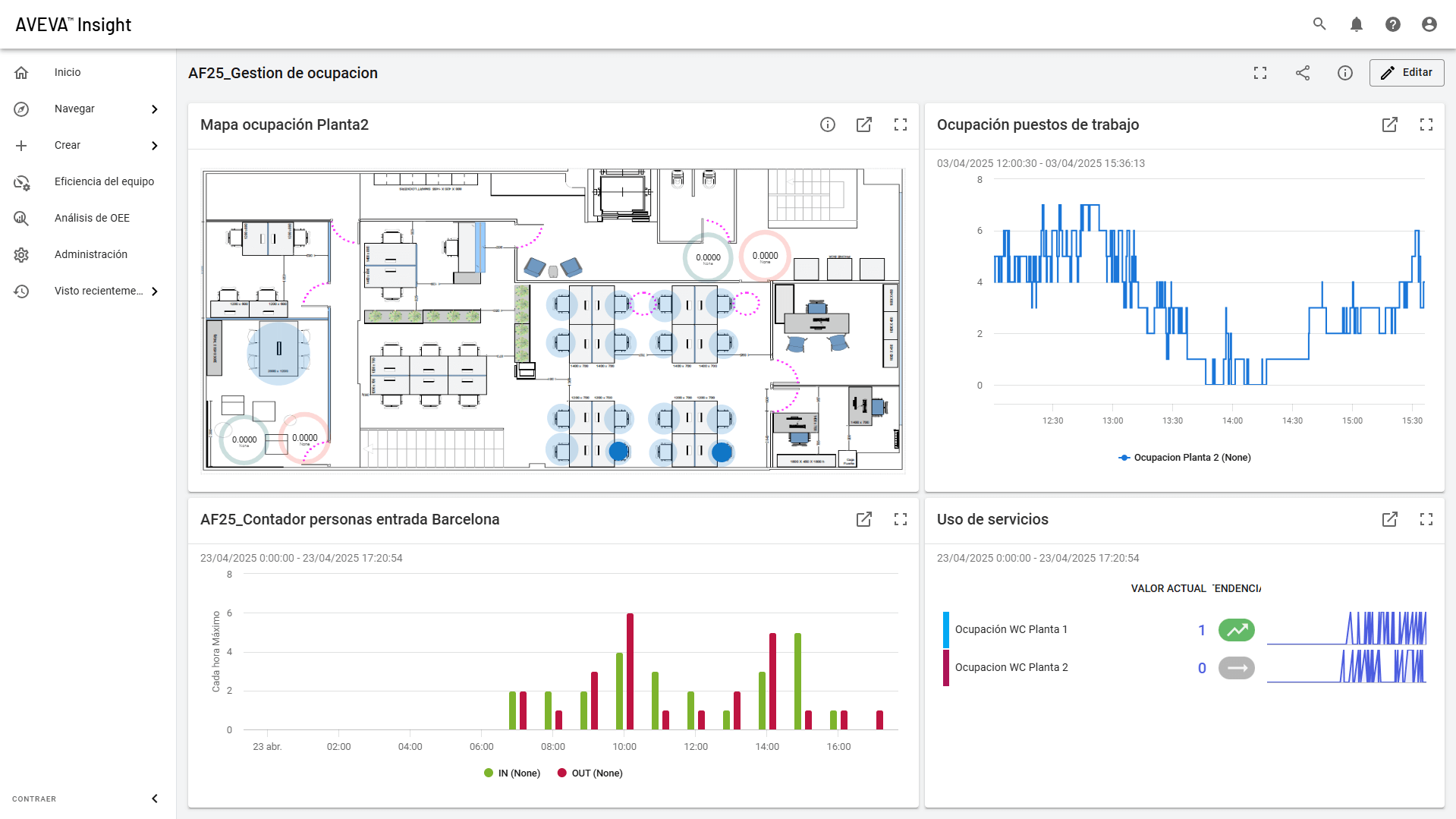Maximize the Ocupación puestos de trabajo widget
The image size is (1456, 819).
pos(1426,124)
